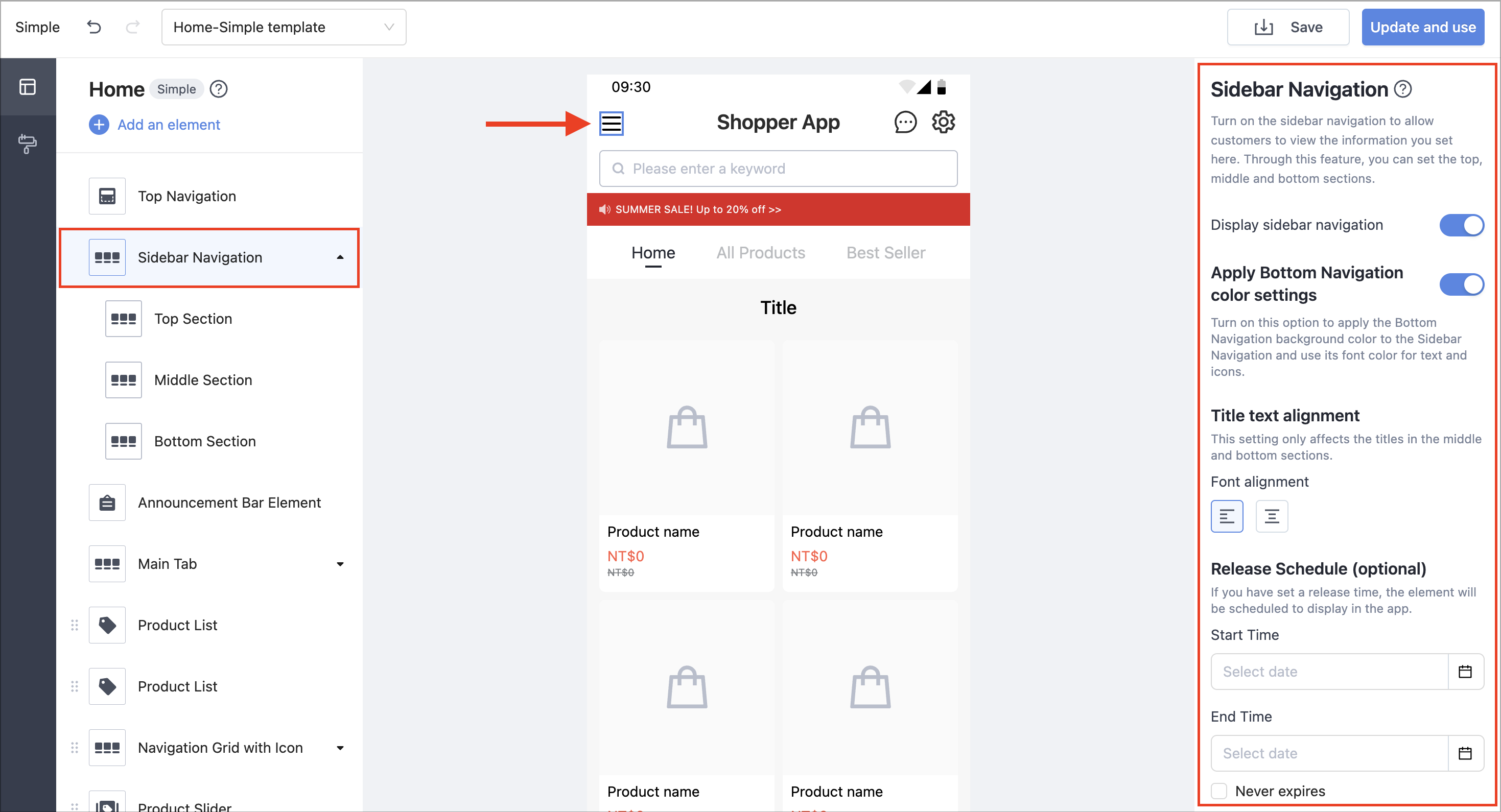This screenshot has width=1501, height=812.
Task: Click the Save button
Action: pos(1288,28)
